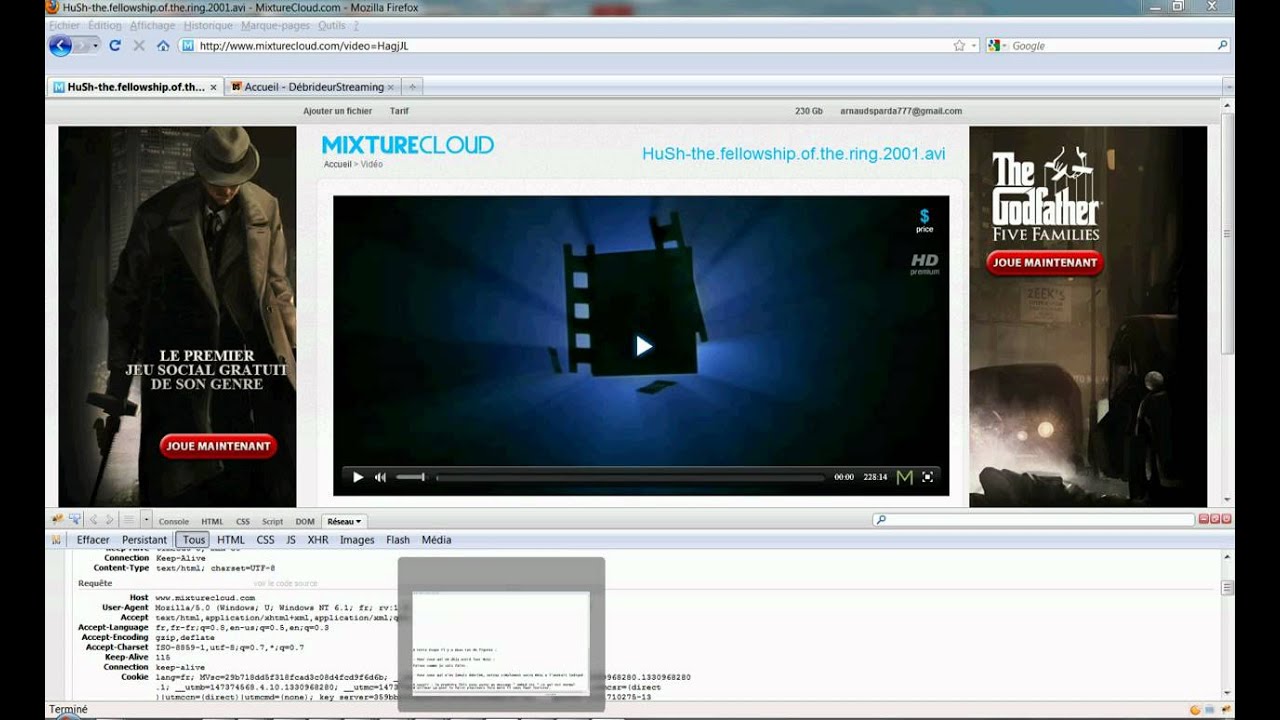Open the Outils menu

[x=331, y=25]
